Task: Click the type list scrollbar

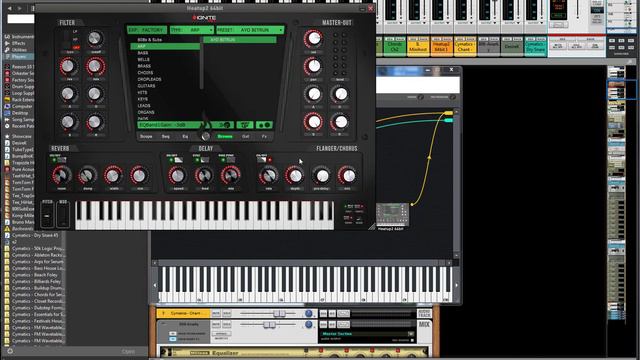Action: pyautogui.click(x=202, y=62)
